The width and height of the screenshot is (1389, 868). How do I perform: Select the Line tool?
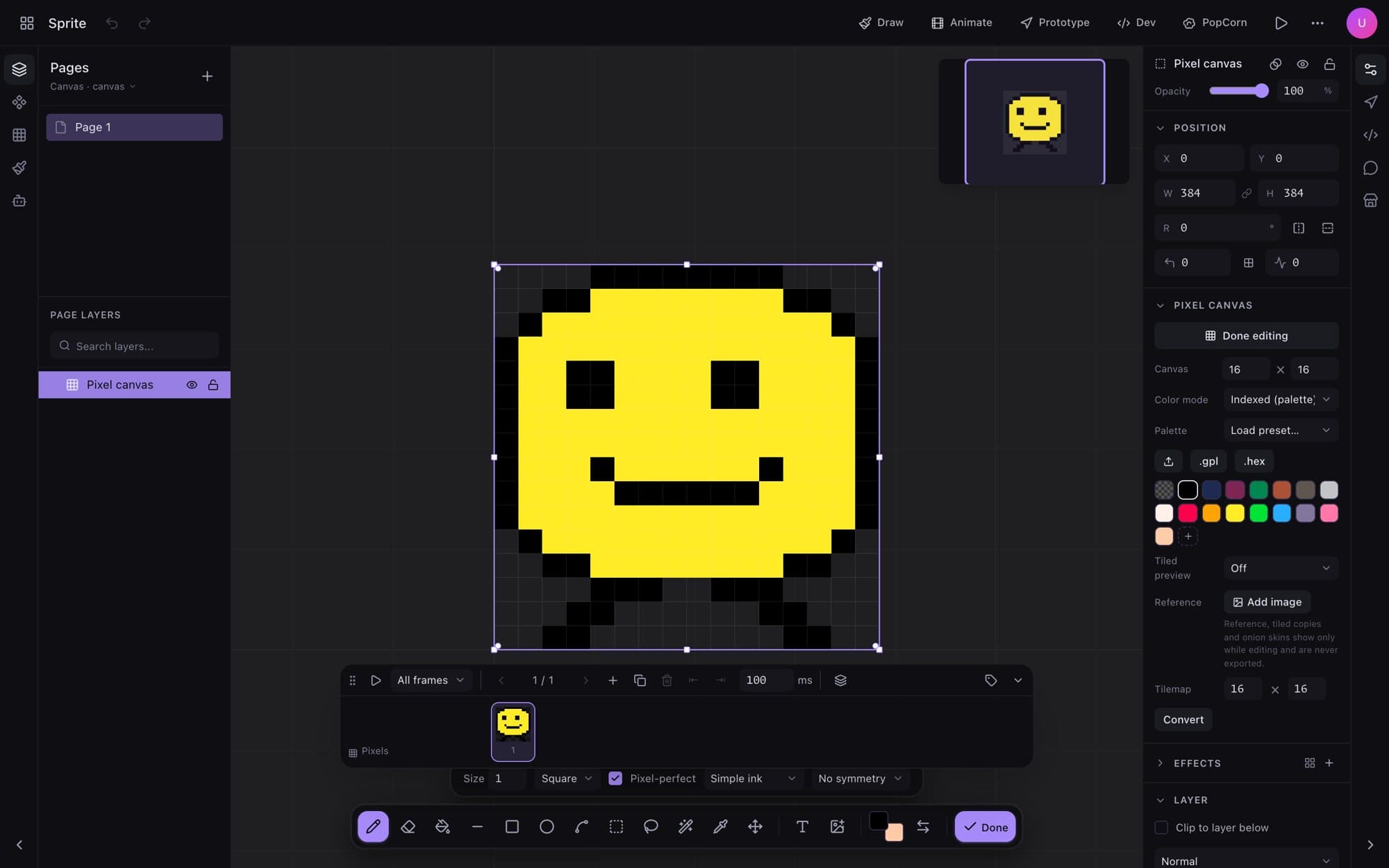point(477,826)
